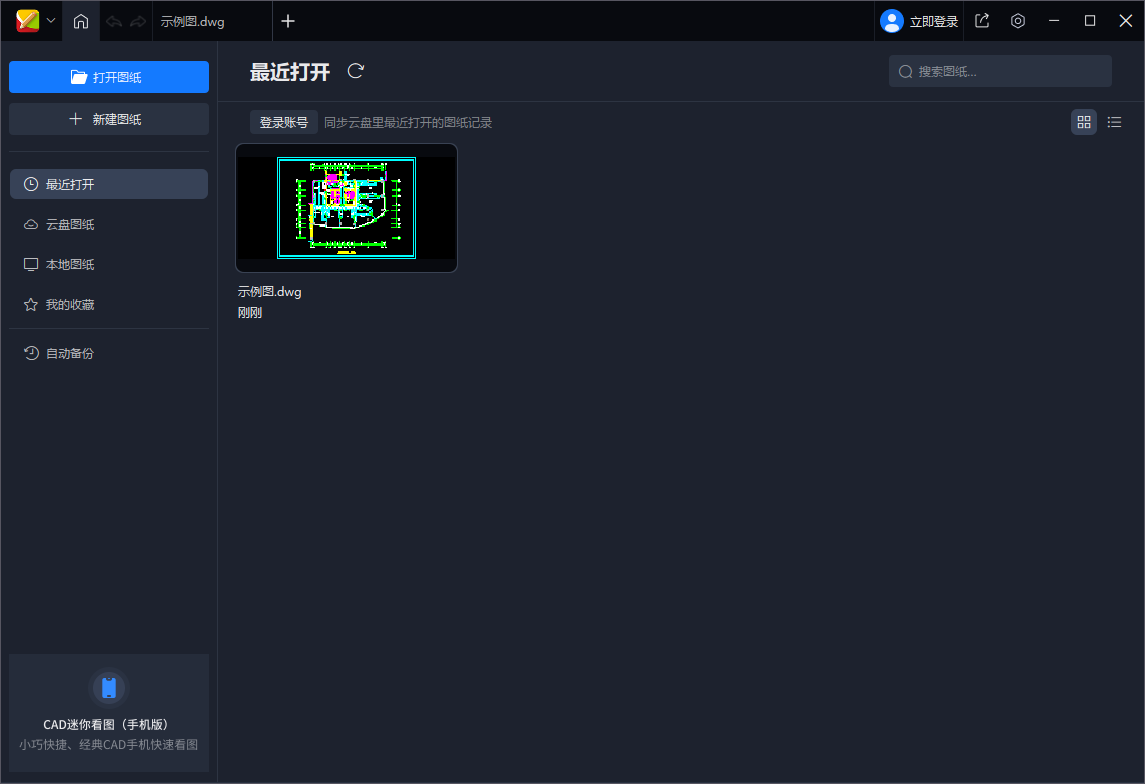Viewport: 1145px width, 784px height.
Task: Click the share icon in title bar
Action: point(982,21)
